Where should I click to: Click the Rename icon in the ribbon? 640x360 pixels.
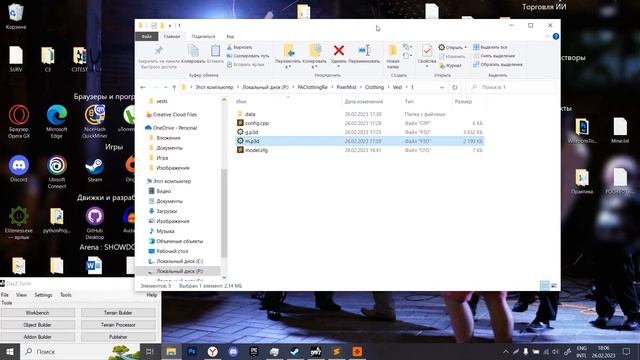click(x=364, y=51)
